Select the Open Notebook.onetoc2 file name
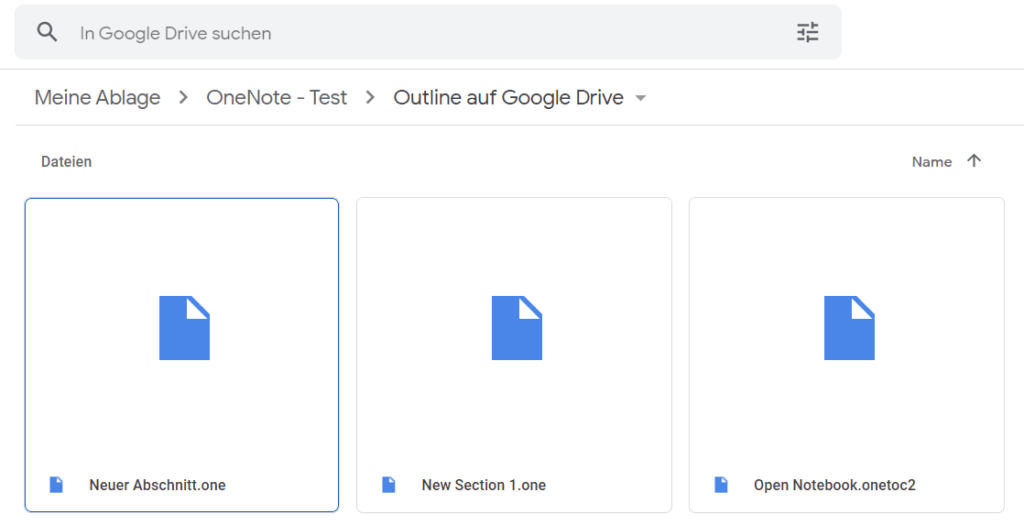The width and height of the screenshot is (1024, 525). tap(835, 485)
